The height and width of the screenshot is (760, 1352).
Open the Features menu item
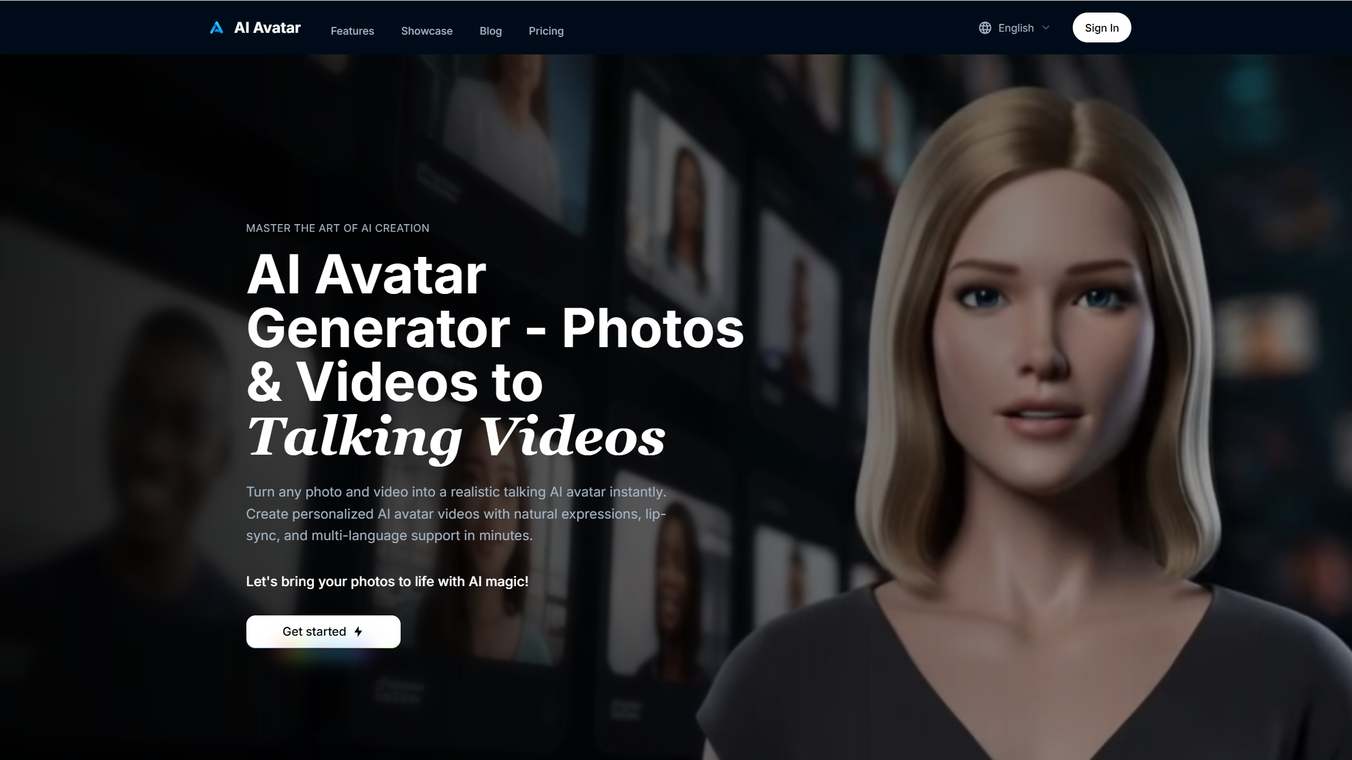(x=352, y=31)
